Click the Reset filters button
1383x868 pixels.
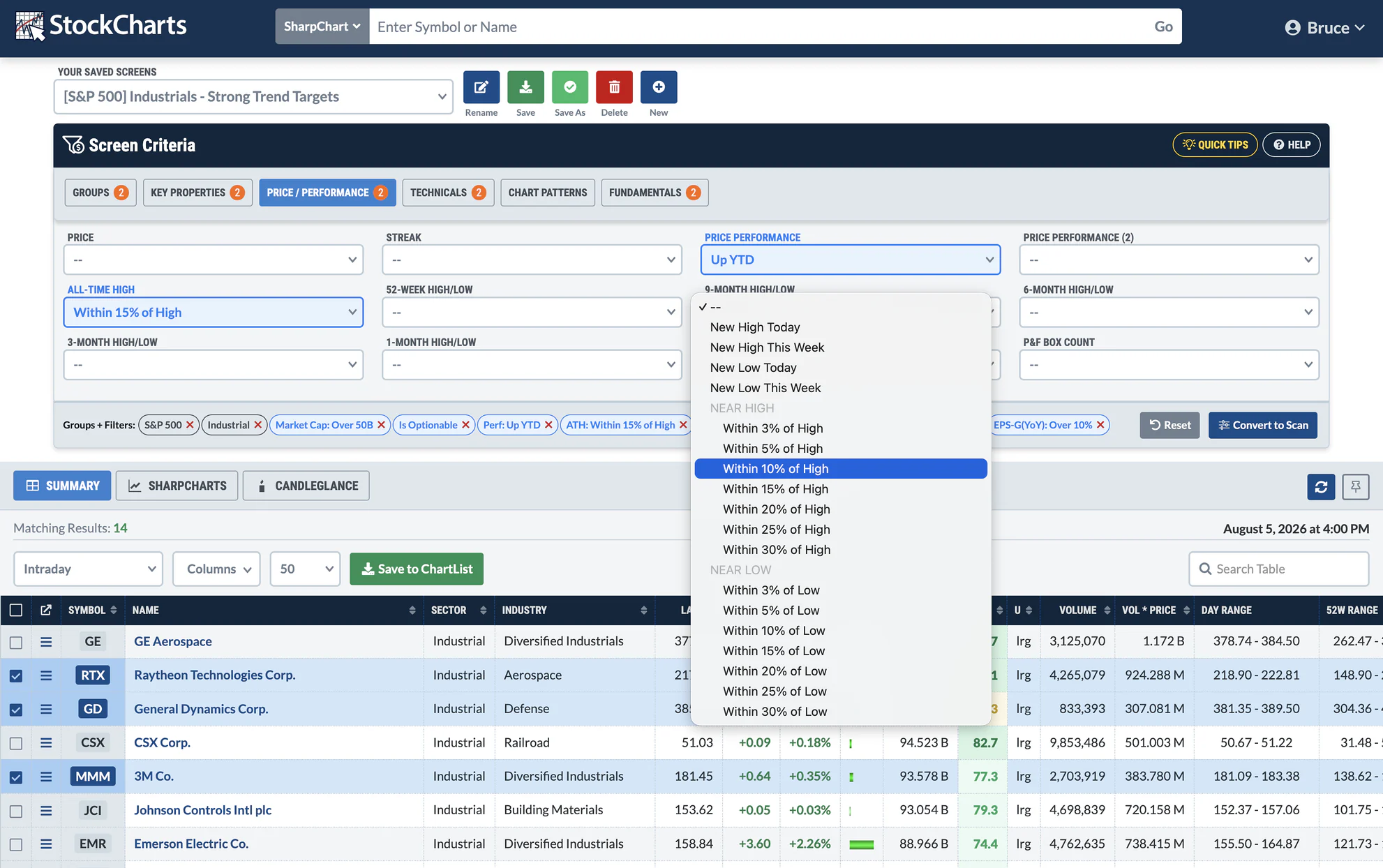click(1169, 425)
